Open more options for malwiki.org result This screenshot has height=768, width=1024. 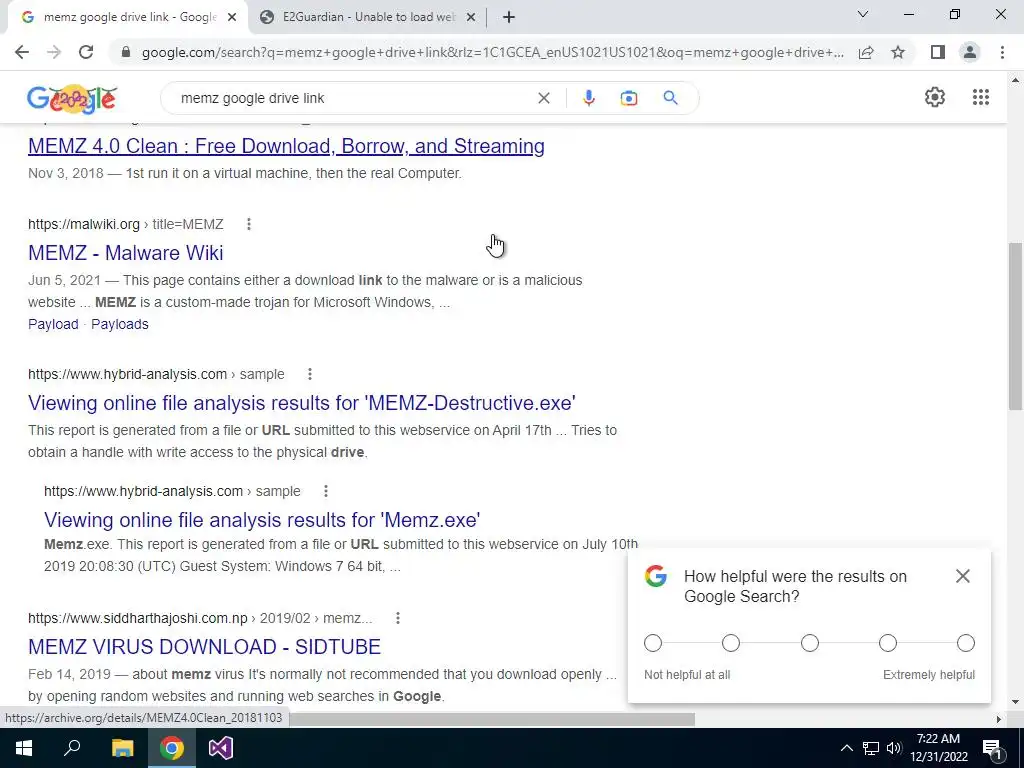(248, 224)
